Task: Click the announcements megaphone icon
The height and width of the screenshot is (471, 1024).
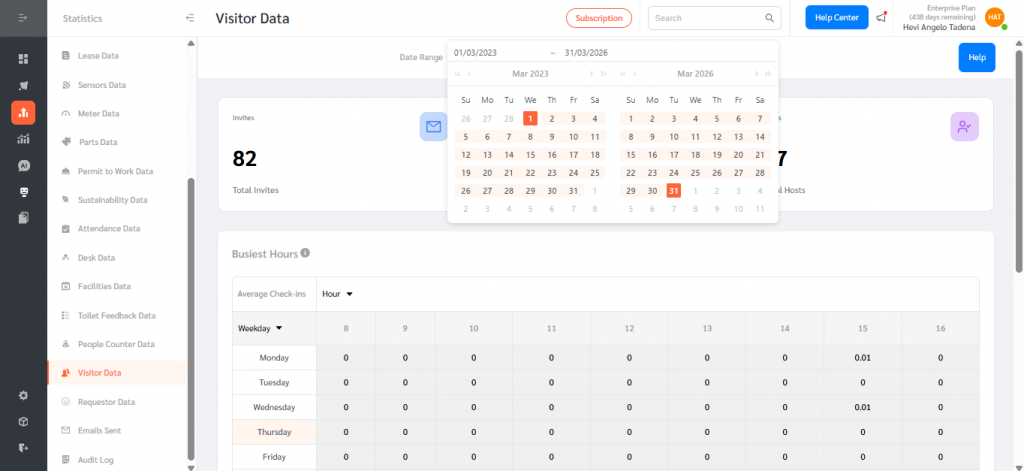Action: click(880, 17)
